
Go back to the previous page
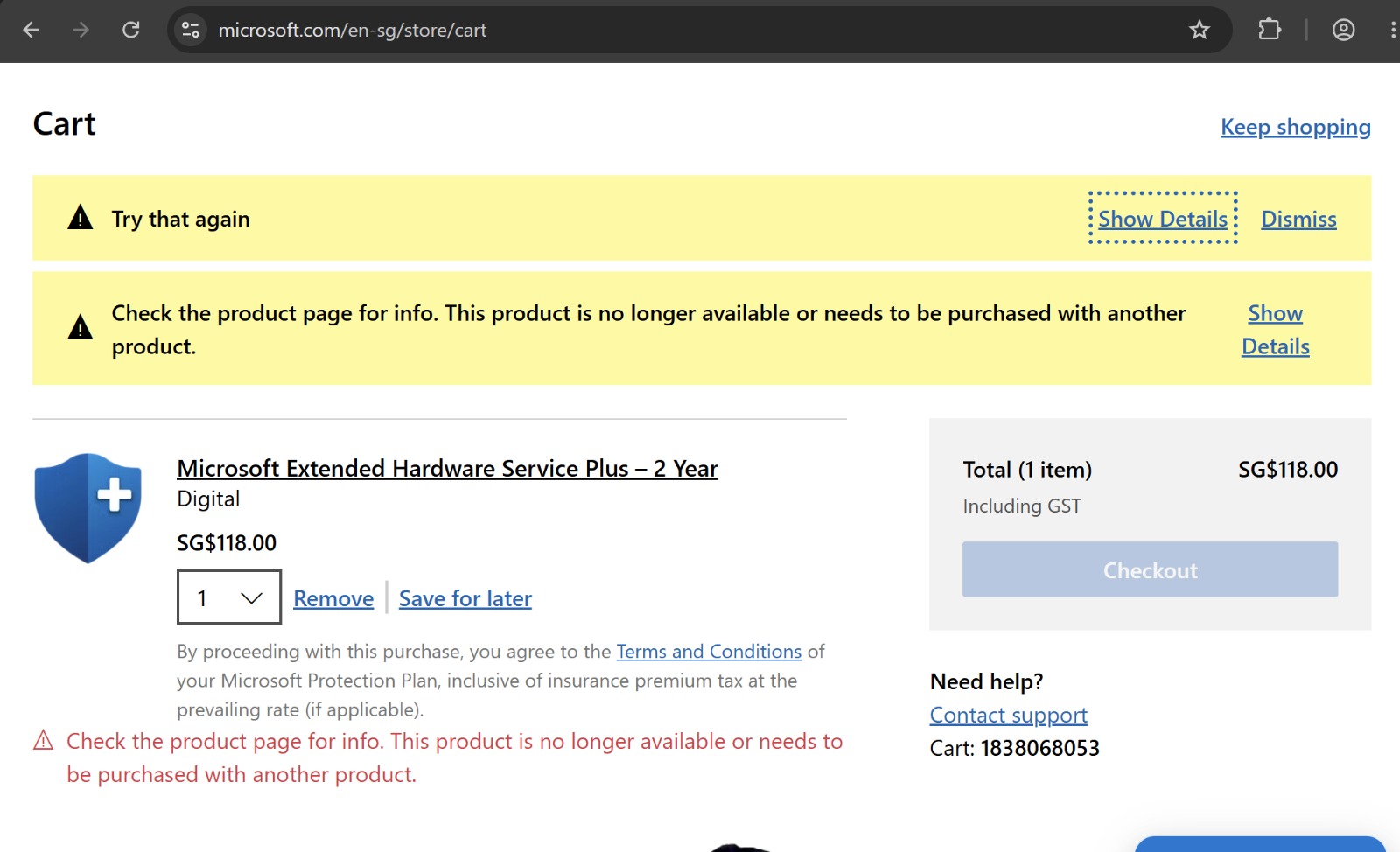31,30
